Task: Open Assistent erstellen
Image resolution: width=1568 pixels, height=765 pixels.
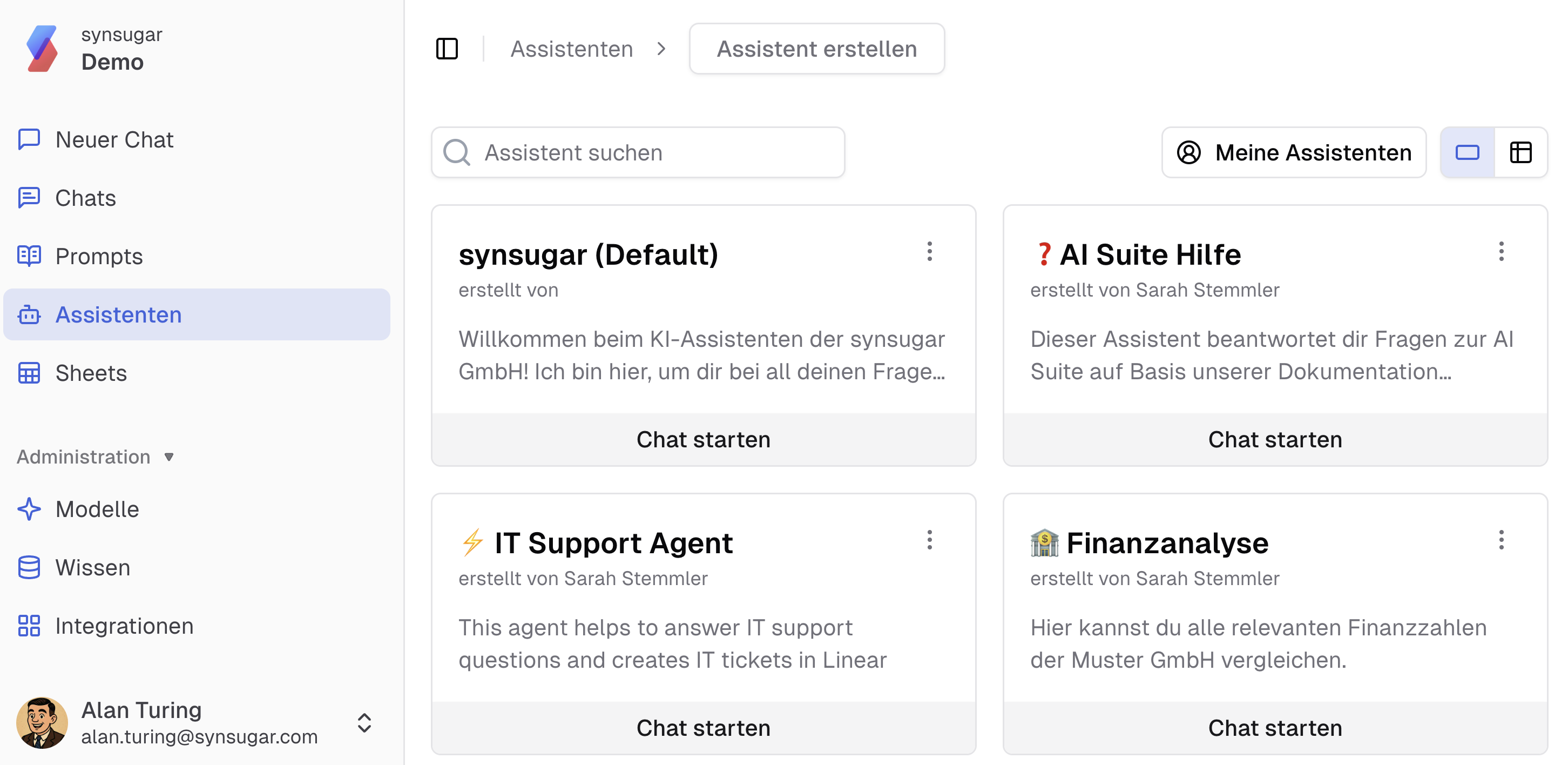Action: coord(816,49)
